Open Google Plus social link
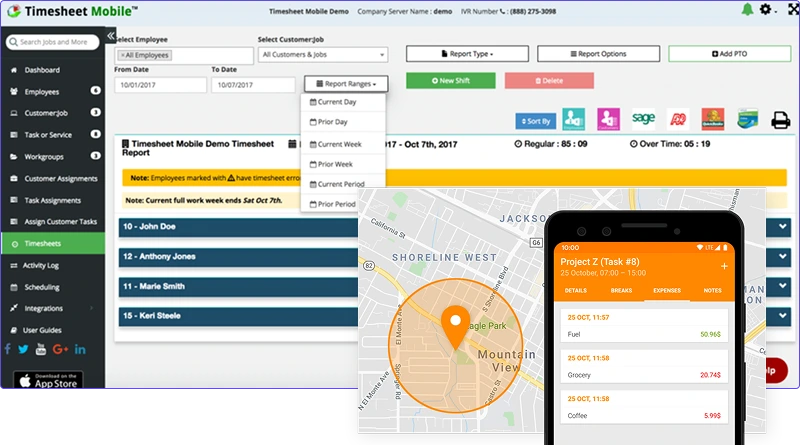Image resolution: width=800 pixels, height=445 pixels. click(60, 349)
